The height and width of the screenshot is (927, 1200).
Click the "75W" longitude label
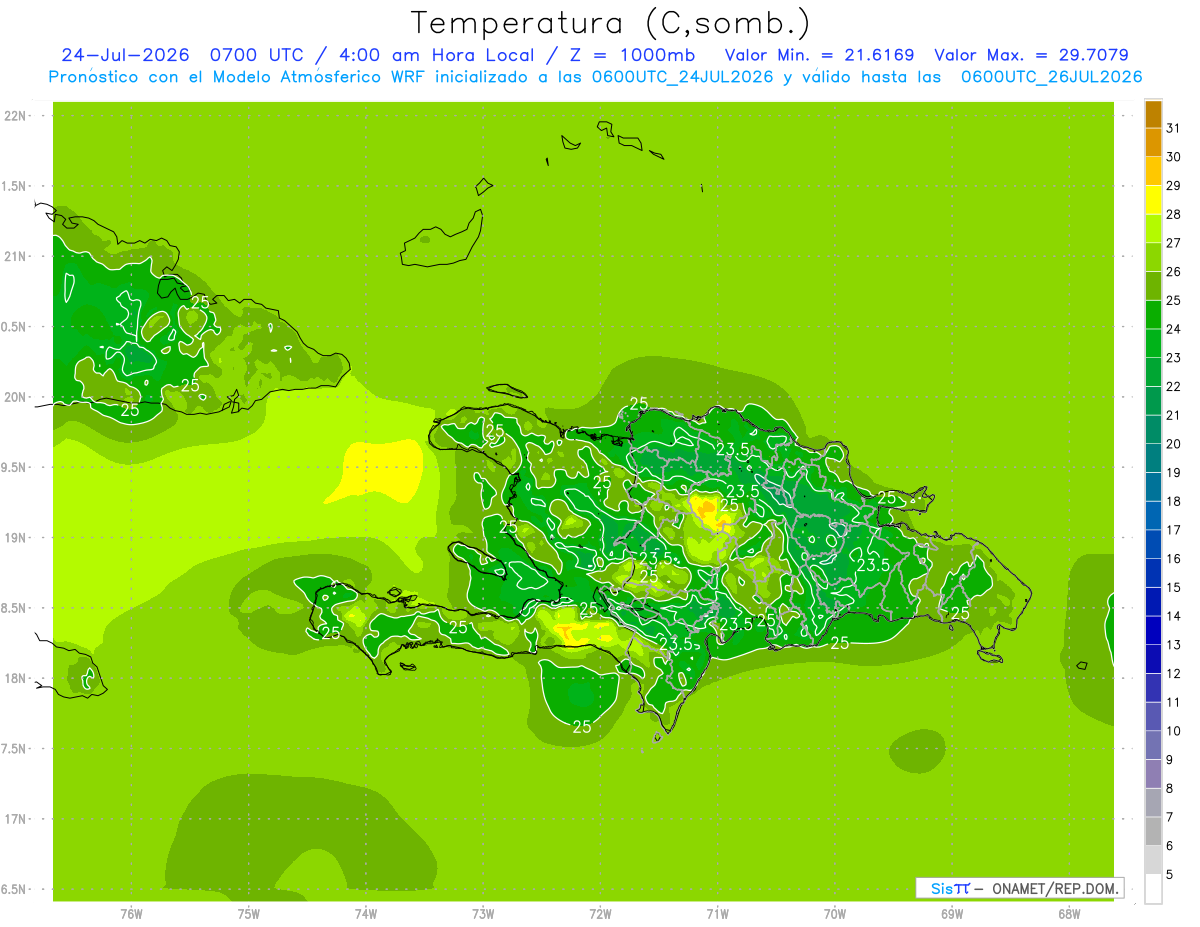[x=249, y=914]
